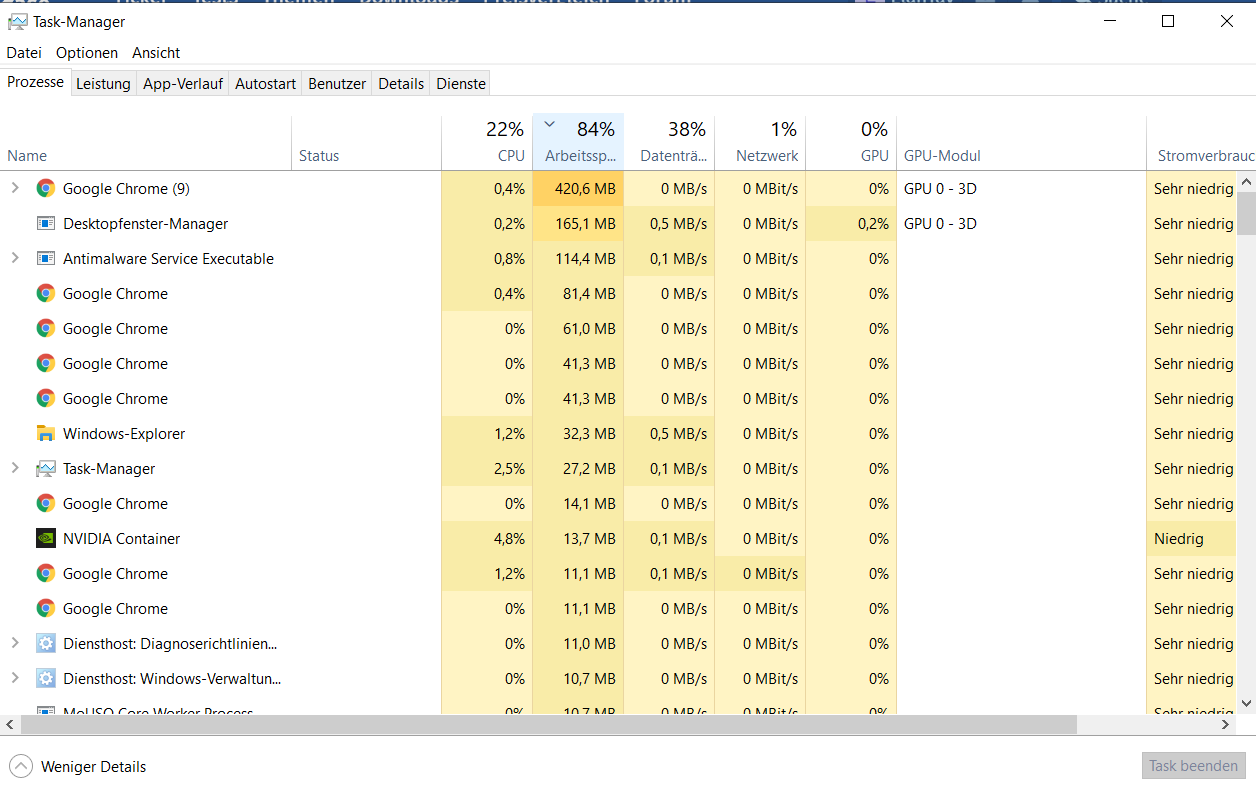This screenshot has width=1256, height=794.
Task: Select the Windows-Explorer process name
Action: pos(124,433)
